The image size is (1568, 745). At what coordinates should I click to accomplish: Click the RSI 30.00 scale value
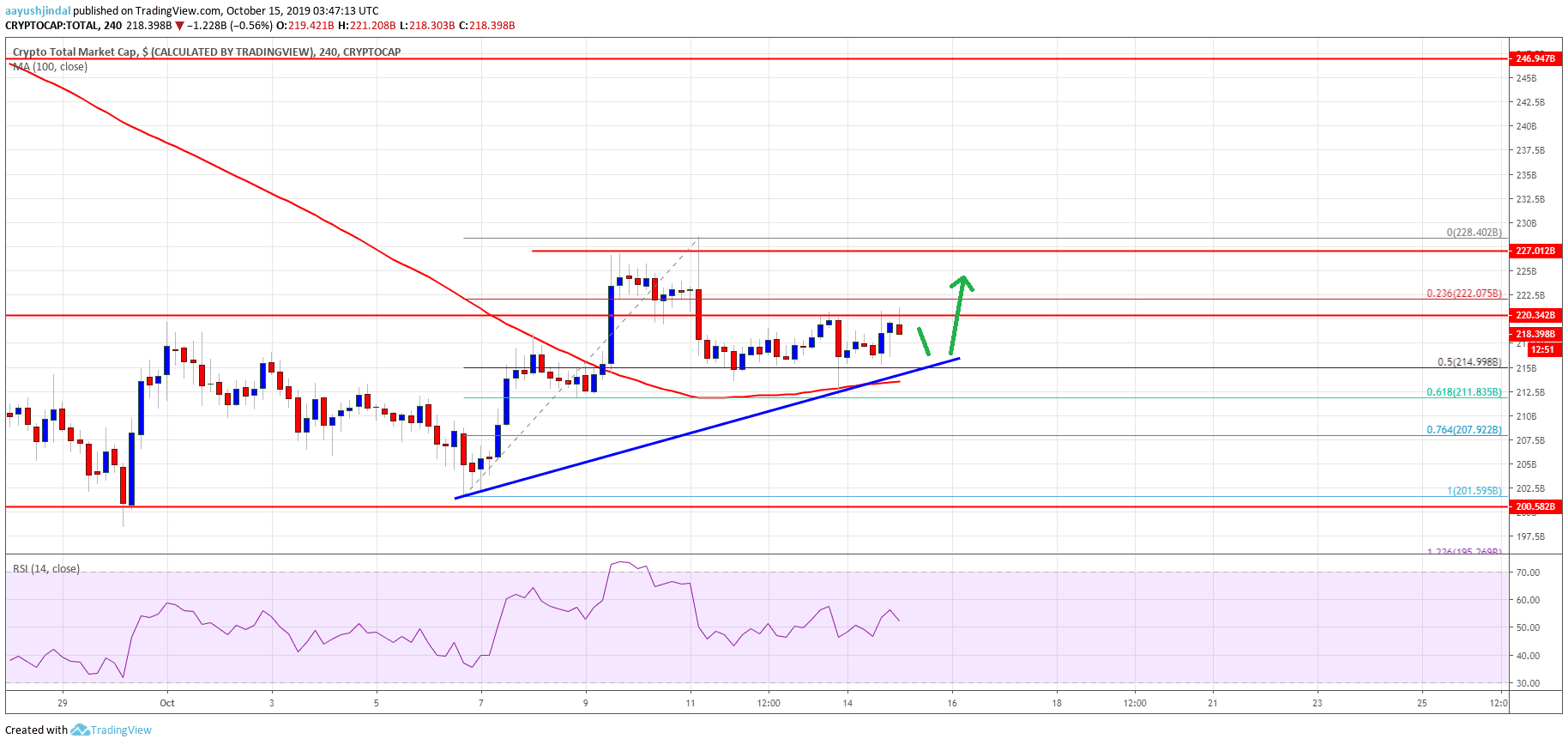pos(1528,683)
